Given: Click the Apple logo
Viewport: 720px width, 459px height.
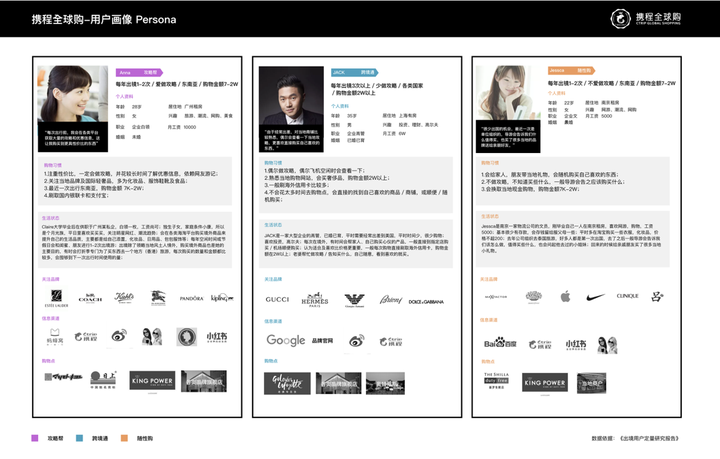Looking at the screenshot, I should point(566,297).
